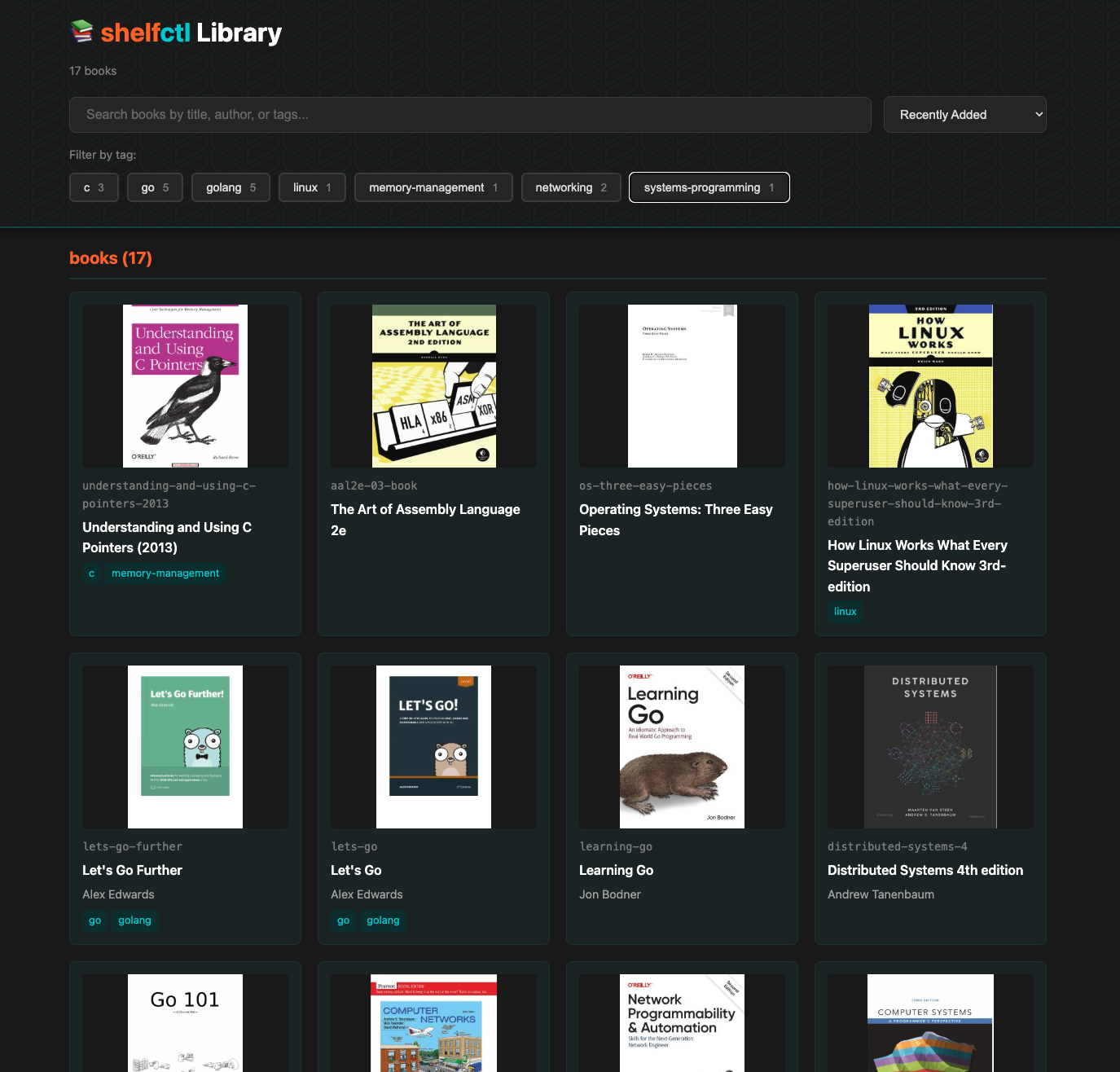The width and height of the screenshot is (1120, 1072).
Task: Filter by the linux tag
Action: (x=312, y=187)
